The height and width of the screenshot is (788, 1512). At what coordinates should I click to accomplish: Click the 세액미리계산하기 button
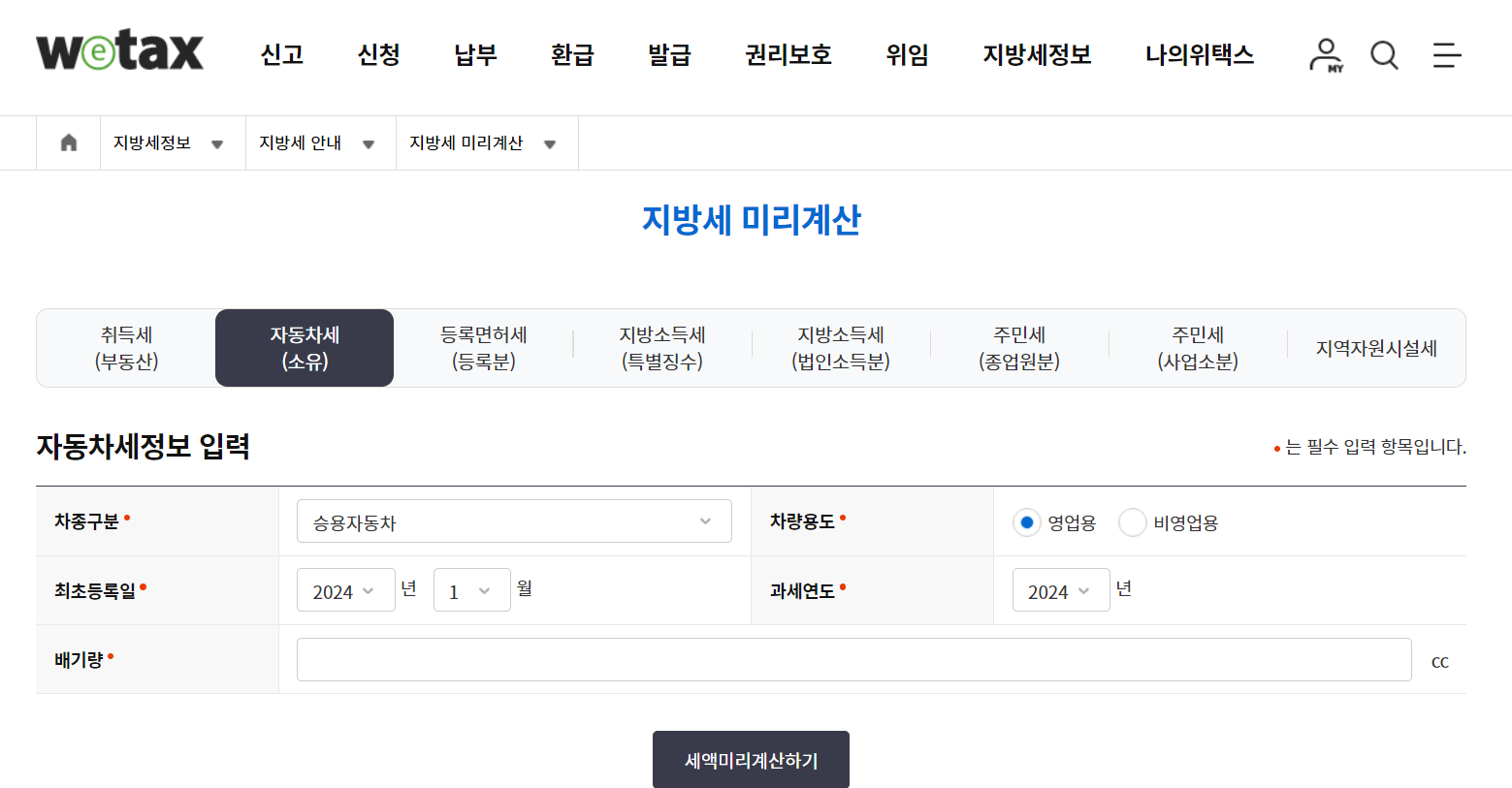tap(751, 759)
